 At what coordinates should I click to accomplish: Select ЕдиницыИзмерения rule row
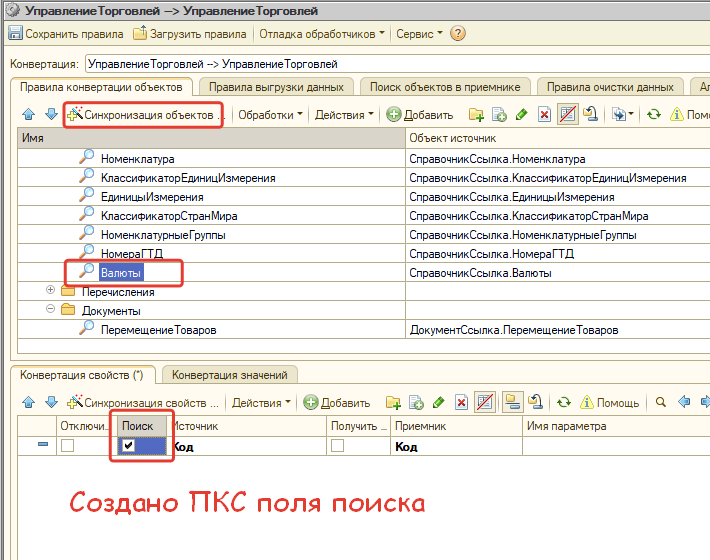click(x=152, y=197)
